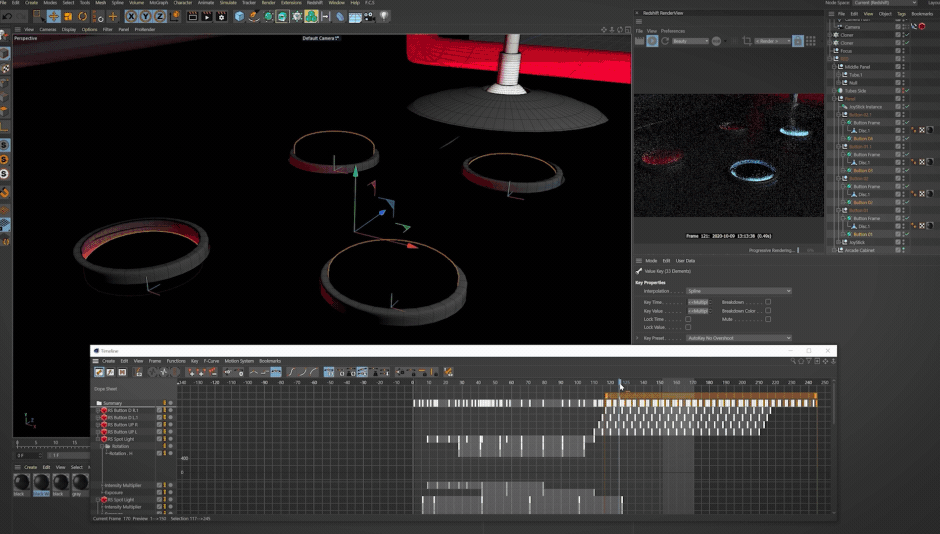Expand RS Button UP R track
Screen dimensions: 940x534
coord(98,424)
